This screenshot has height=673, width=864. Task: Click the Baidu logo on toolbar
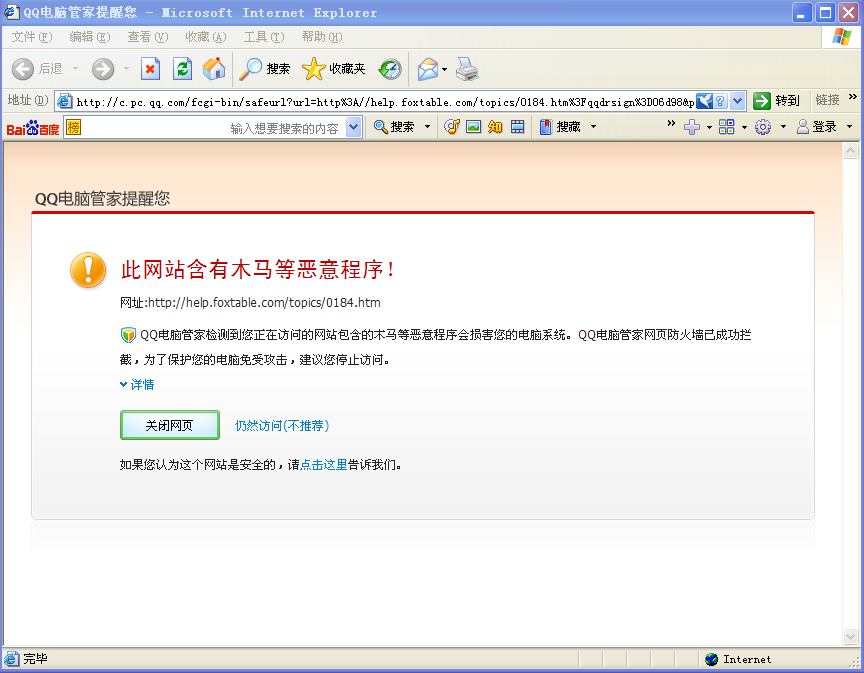[33, 128]
